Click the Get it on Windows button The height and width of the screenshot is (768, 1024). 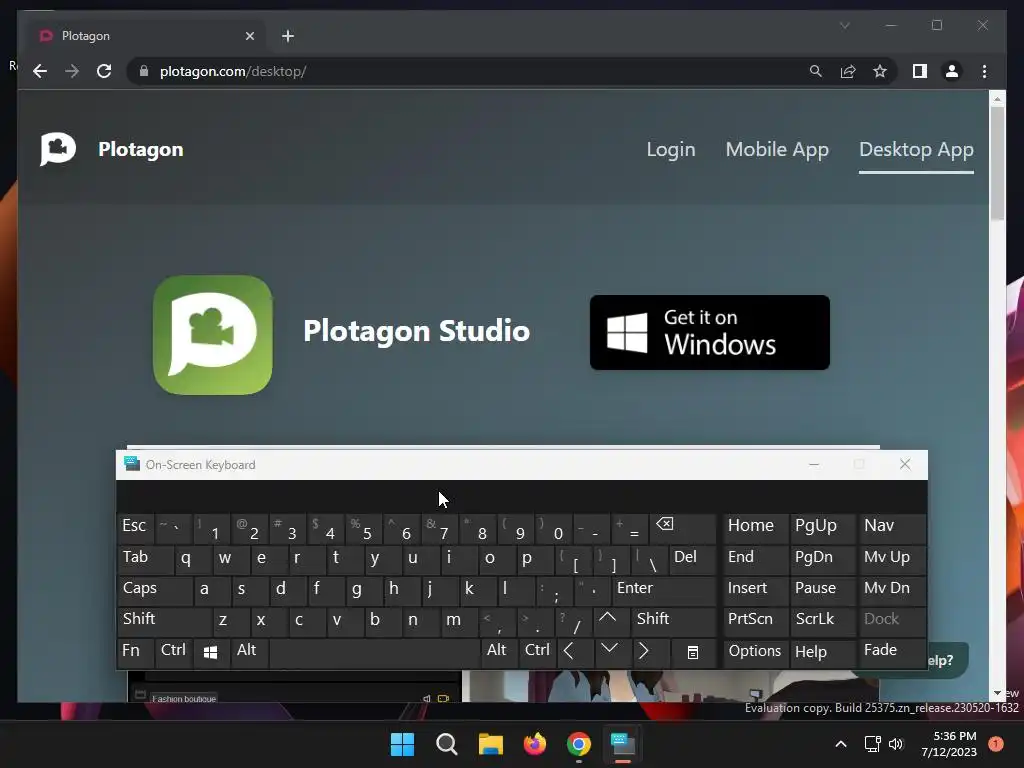(x=709, y=332)
